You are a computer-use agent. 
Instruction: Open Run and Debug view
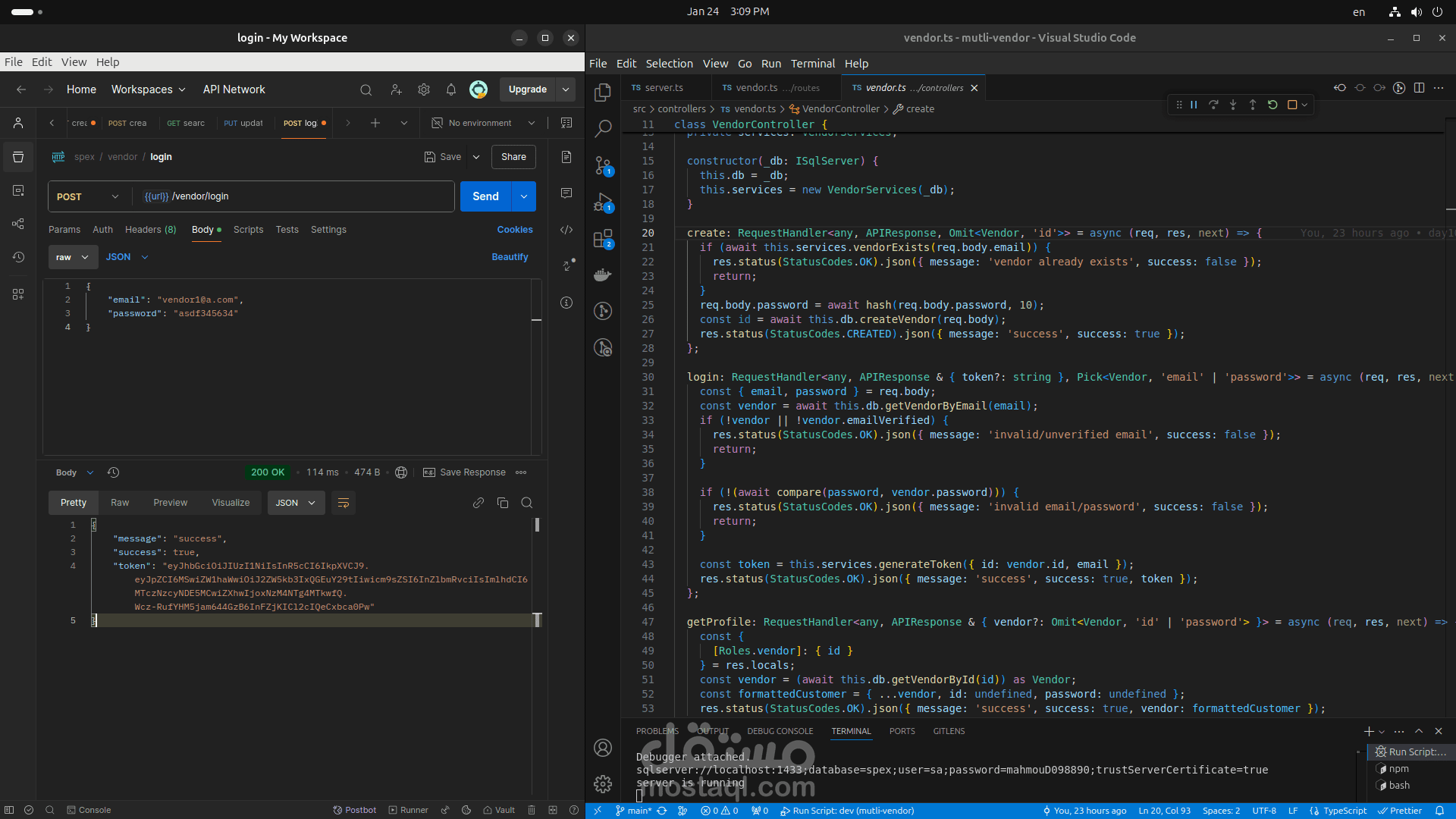(603, 202)
